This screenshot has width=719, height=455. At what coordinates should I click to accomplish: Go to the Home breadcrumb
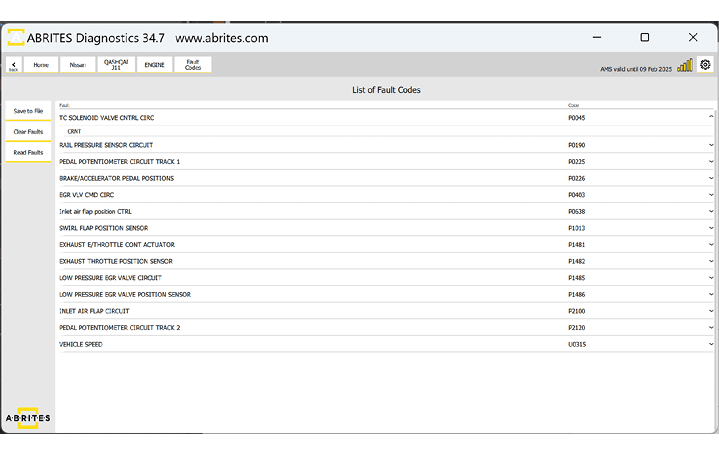pyautogui.click(x=41, y=65)
